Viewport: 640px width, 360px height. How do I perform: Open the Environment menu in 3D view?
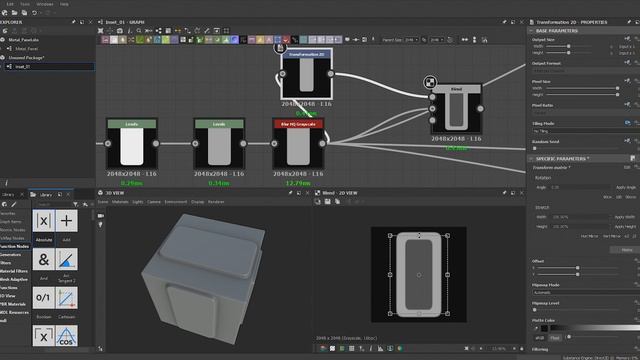176,202
